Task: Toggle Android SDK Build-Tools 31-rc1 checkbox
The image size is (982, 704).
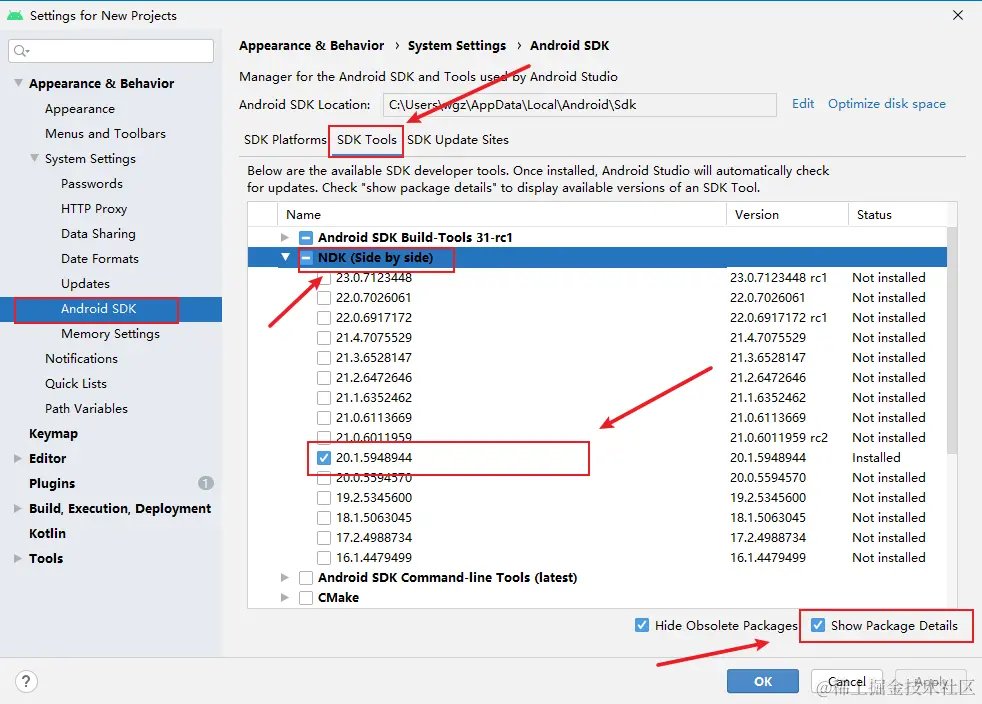Action: click(x=306, y=237)
